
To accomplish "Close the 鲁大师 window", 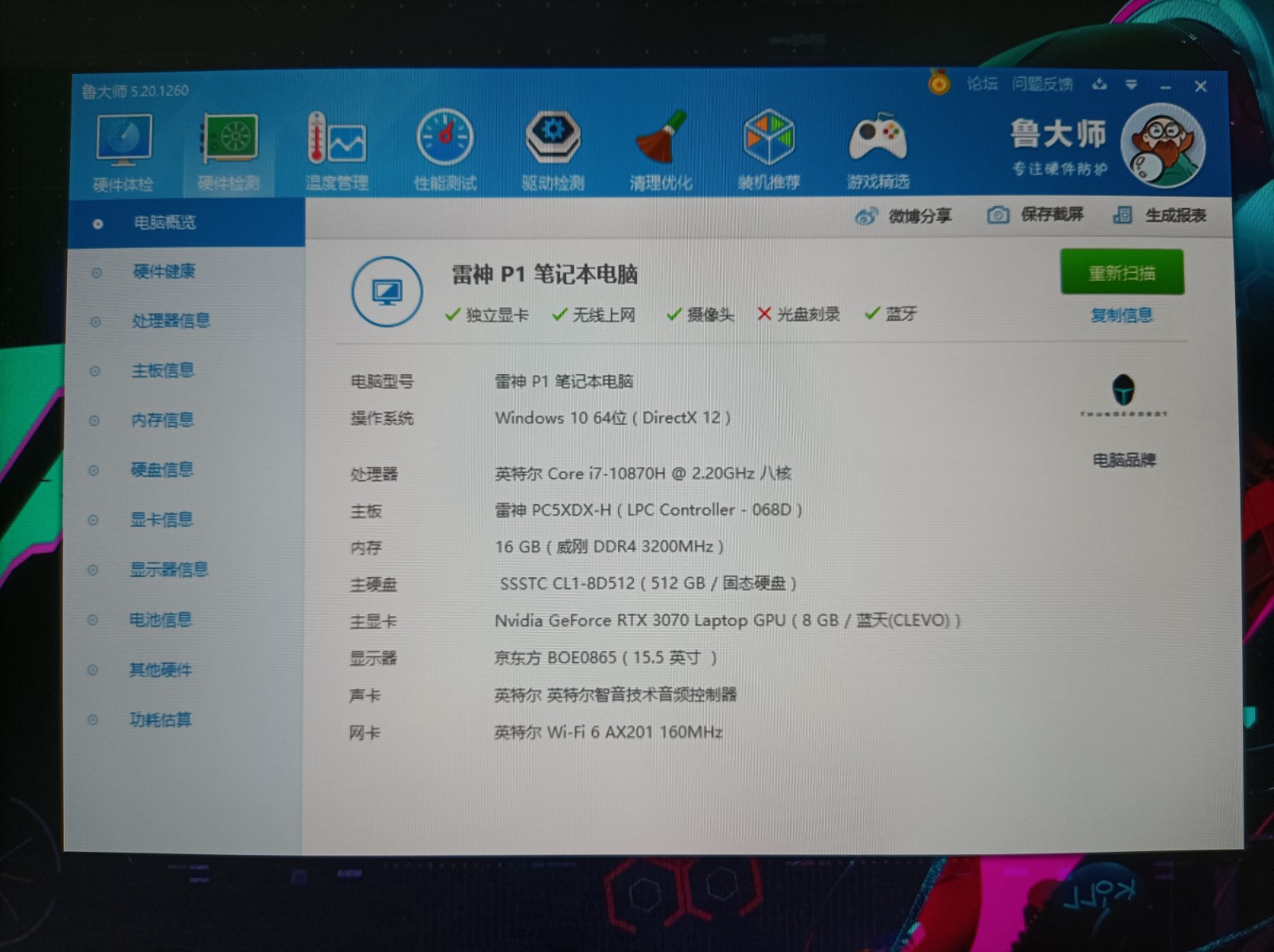I will [1201, 86].
